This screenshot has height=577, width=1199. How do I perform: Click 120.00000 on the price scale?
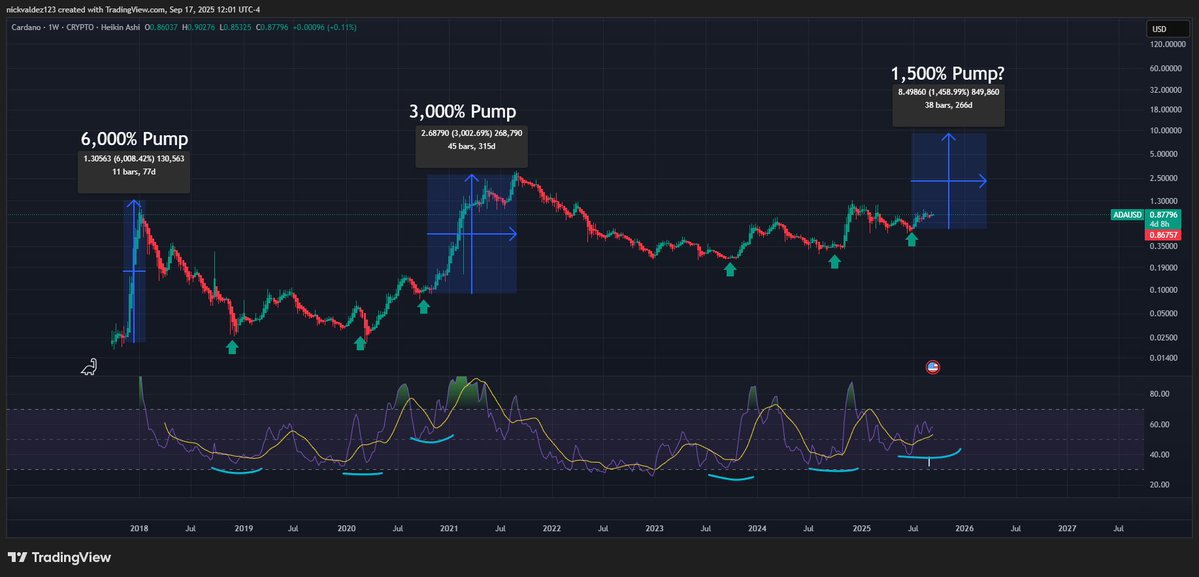tap(1166, 45)
